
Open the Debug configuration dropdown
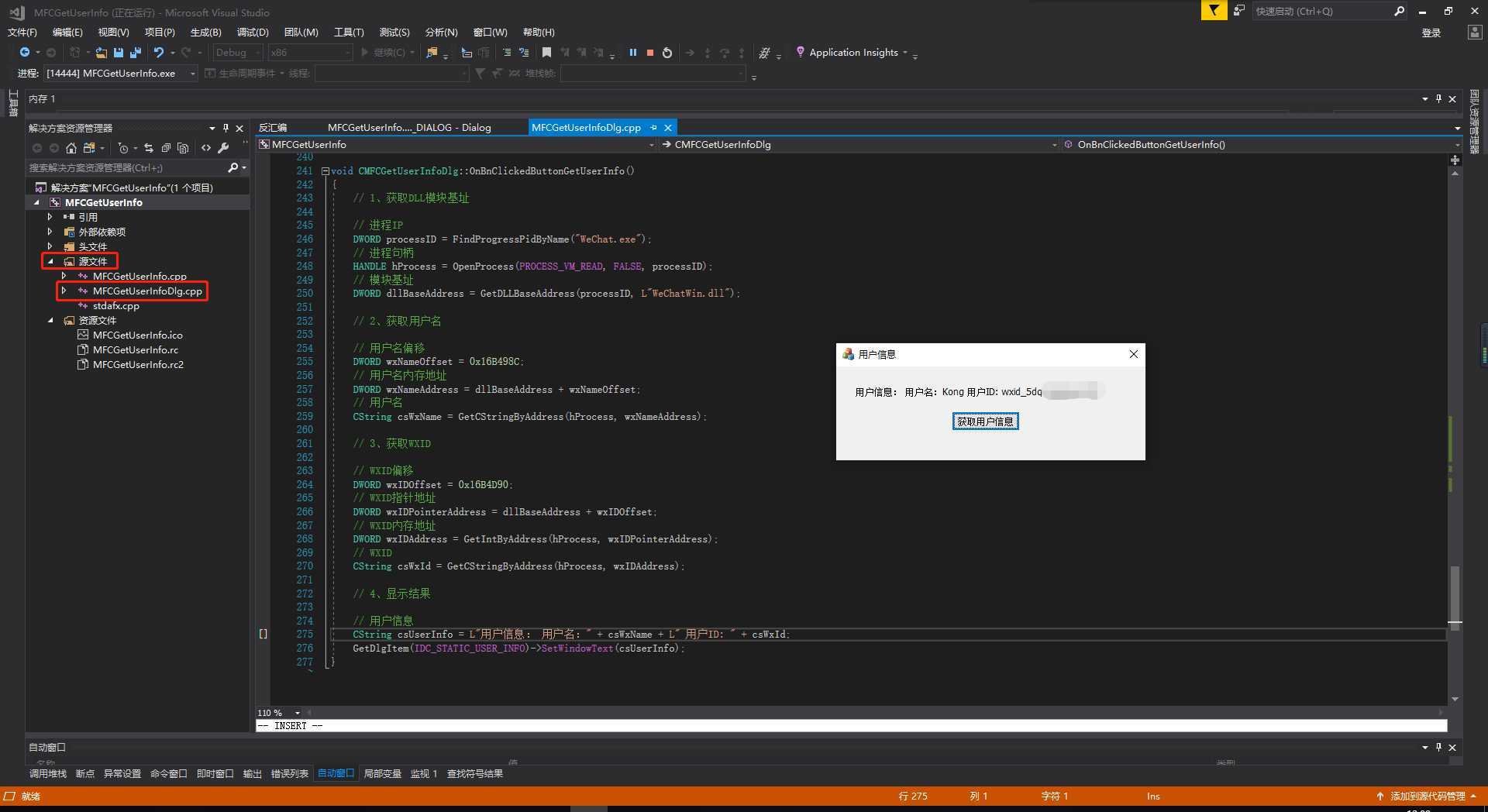[x=236, y=52]
